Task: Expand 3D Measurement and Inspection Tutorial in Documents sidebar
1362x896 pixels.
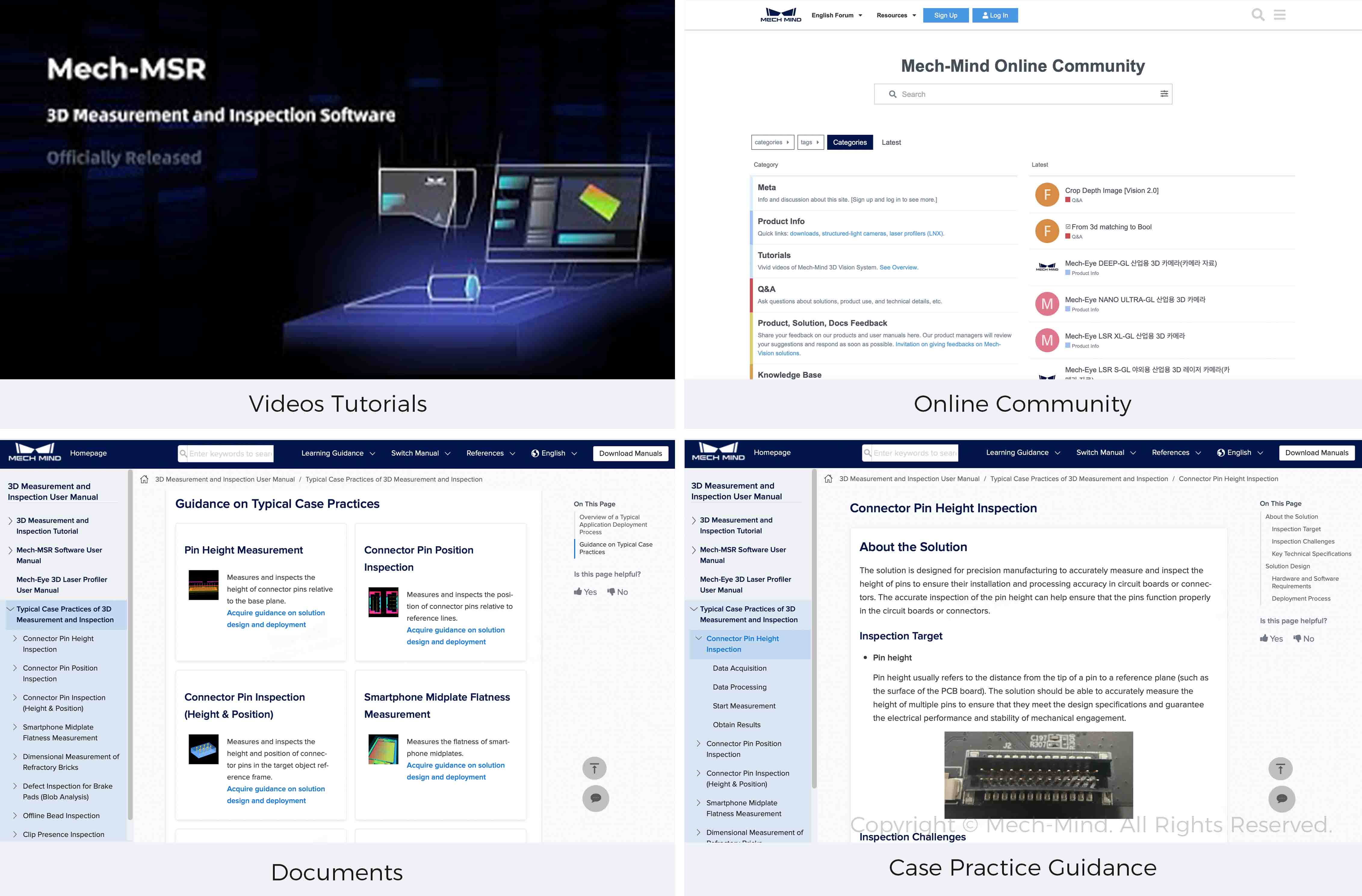Action: click(10, 521)
